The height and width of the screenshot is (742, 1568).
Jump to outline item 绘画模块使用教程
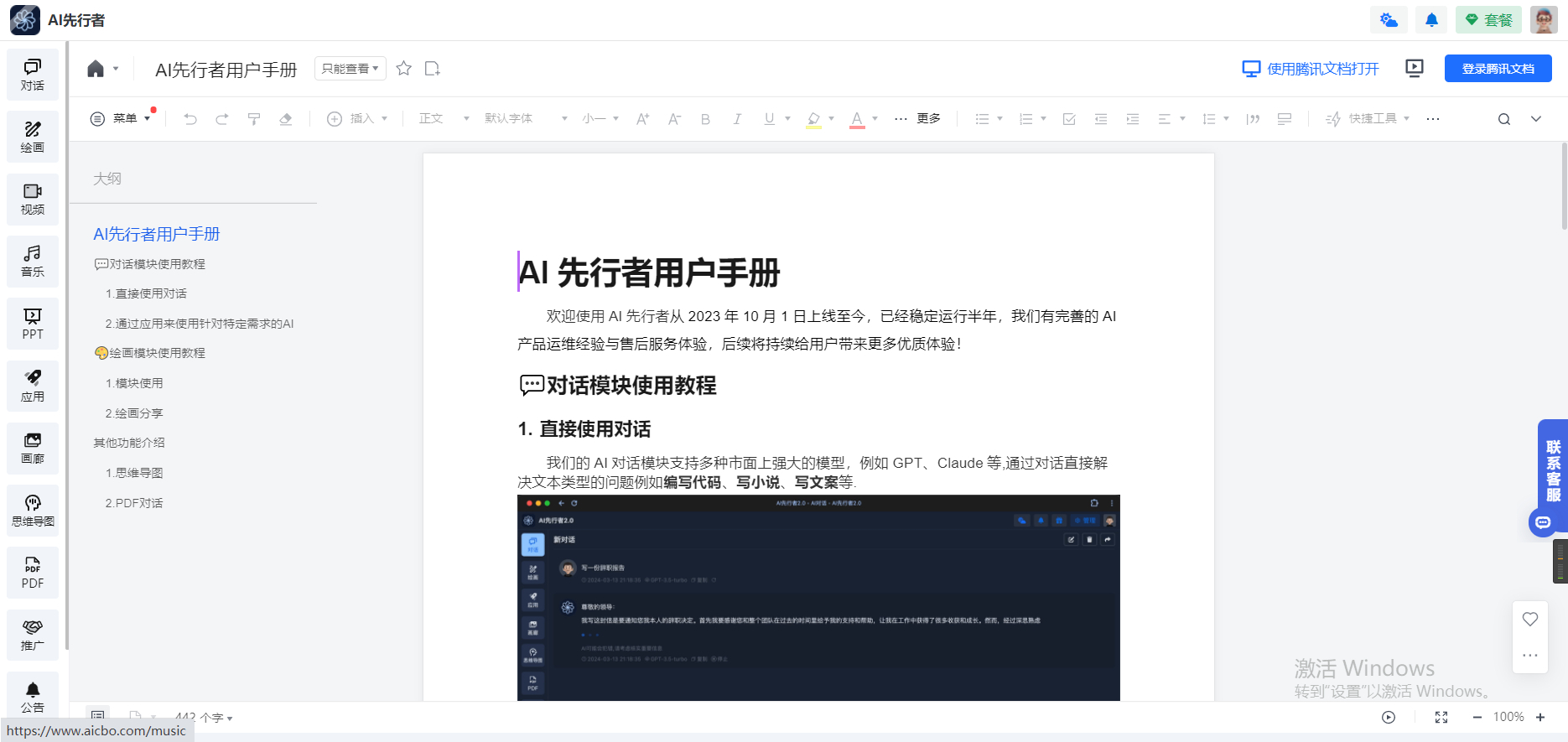pyautogui.click(x=150, y=353)
